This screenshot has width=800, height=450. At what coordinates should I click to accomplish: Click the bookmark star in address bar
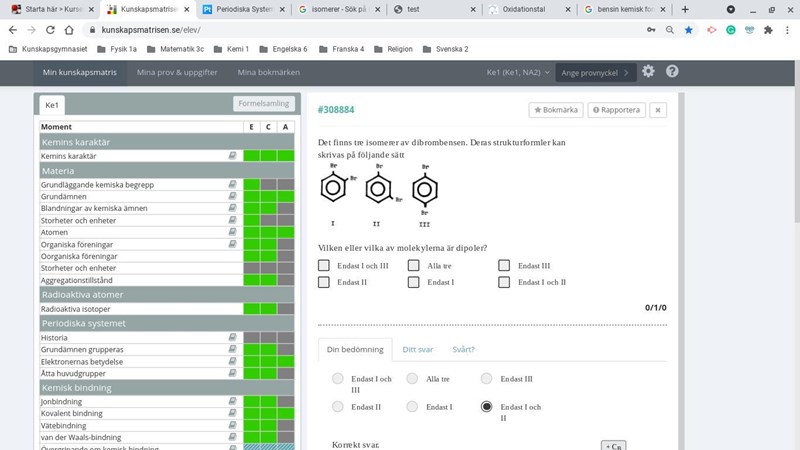point(689,30)
